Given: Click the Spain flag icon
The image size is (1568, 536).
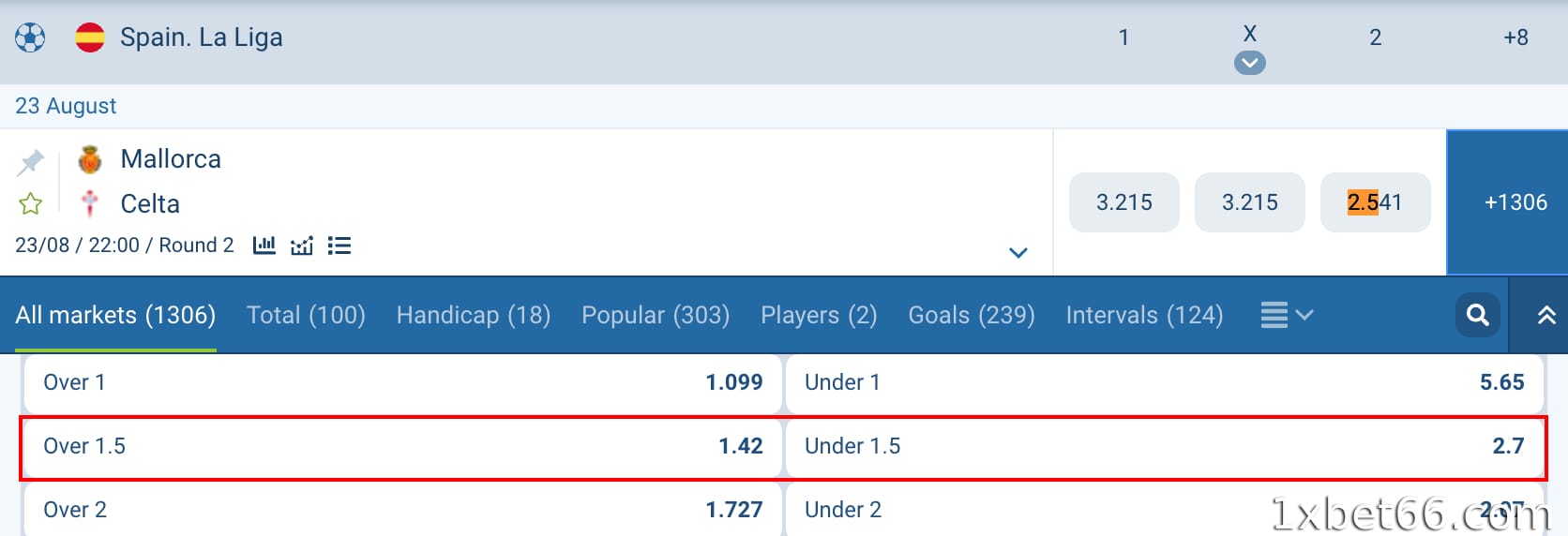Looking at the screenshot, I should click(90, 37).
